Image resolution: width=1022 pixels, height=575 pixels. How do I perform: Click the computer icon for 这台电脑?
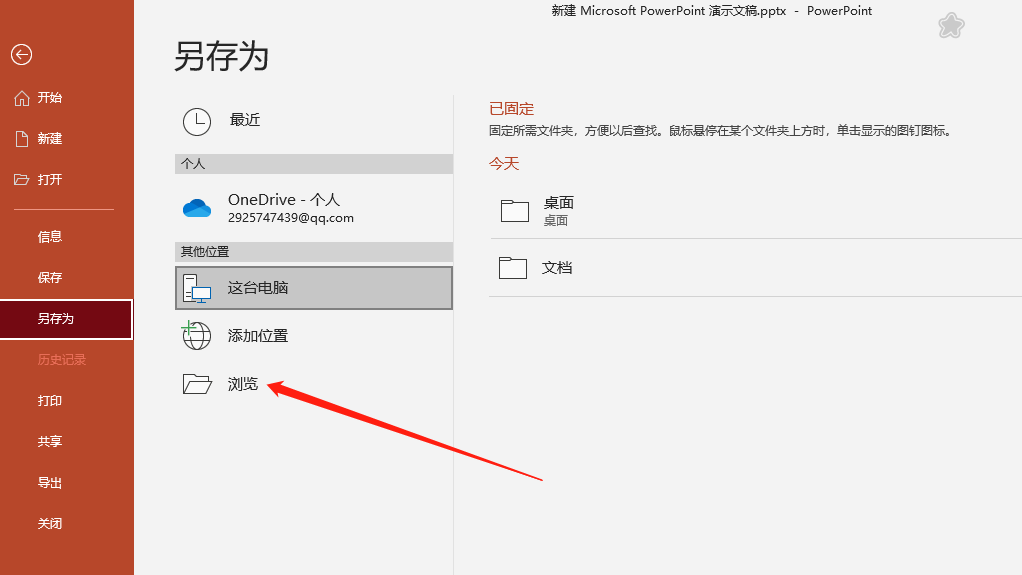pyautogui.click(x=197, y=288)
